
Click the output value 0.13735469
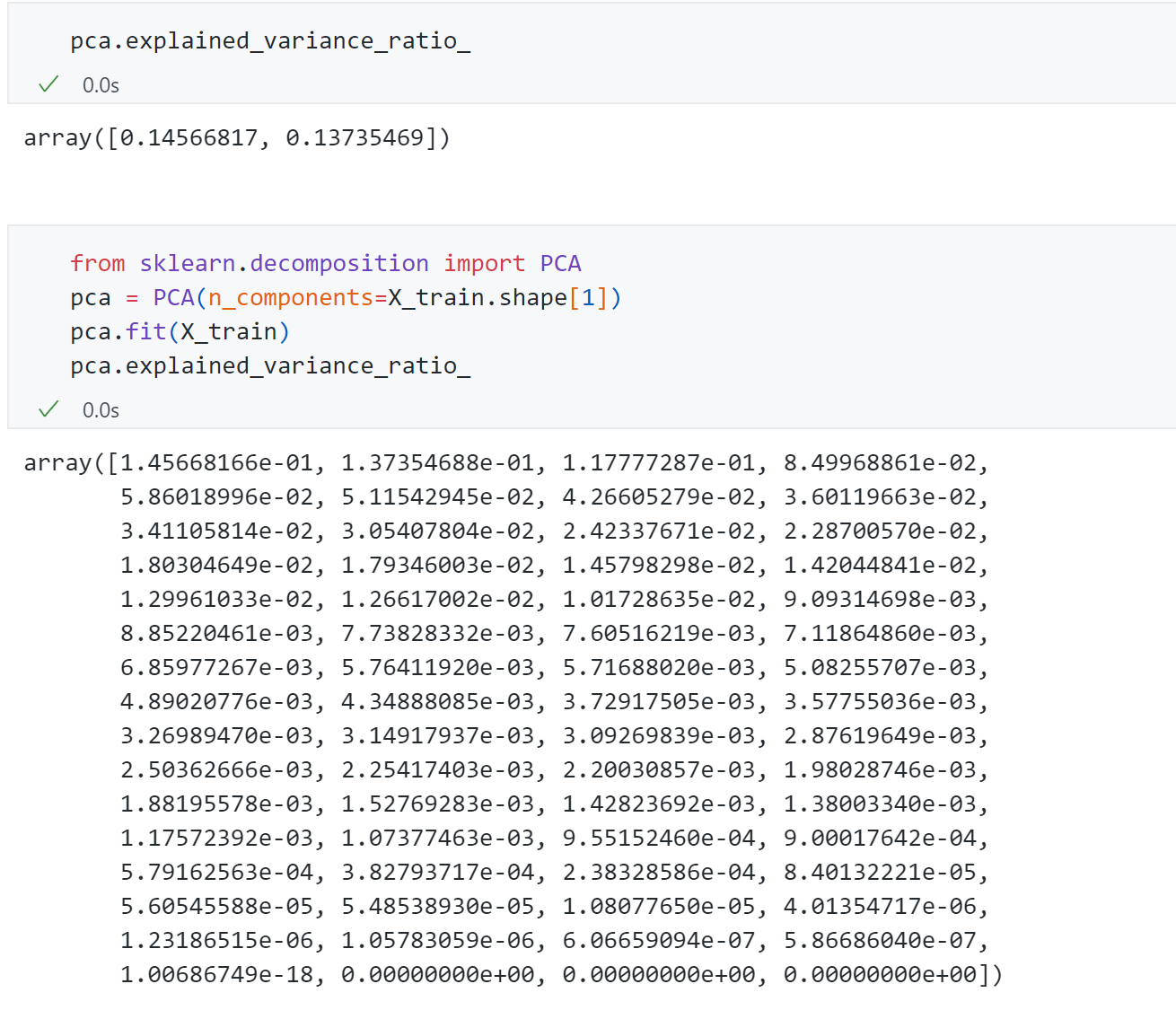tap(355, 138)
